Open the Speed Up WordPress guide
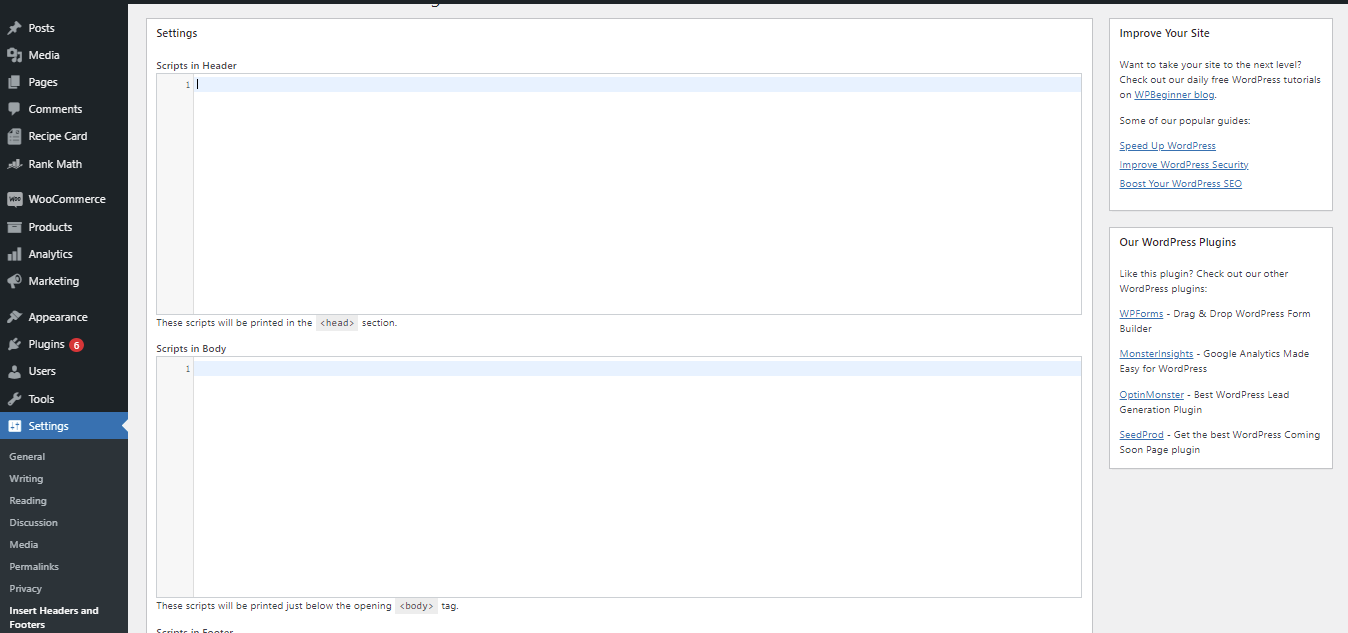This screenshot has height=633, width=1348. click(x=1167, y=146)
